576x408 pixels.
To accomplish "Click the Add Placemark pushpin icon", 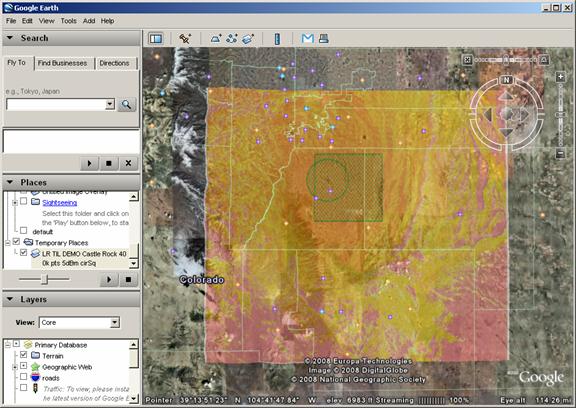I will (x=185, y=39).
